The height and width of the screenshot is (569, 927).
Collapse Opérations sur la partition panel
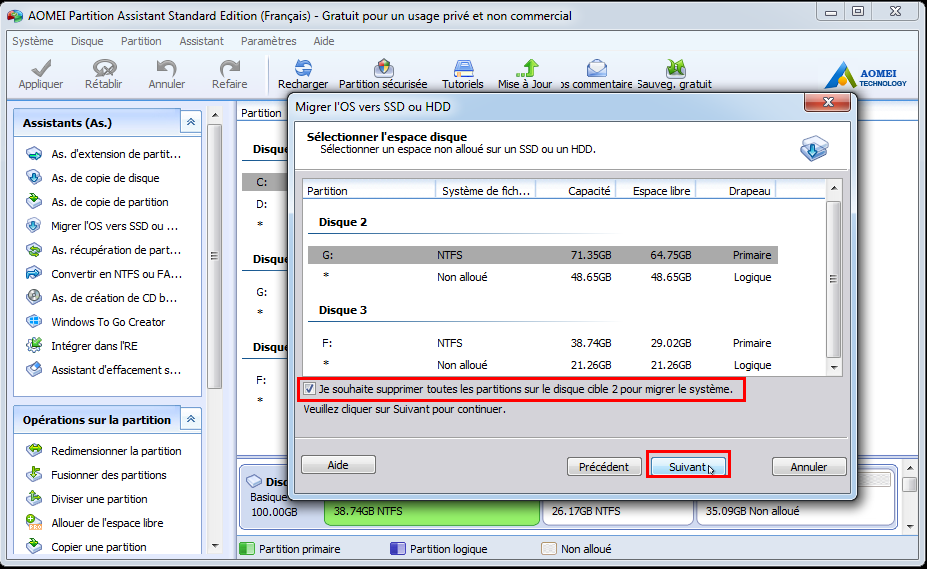point(191,419)
